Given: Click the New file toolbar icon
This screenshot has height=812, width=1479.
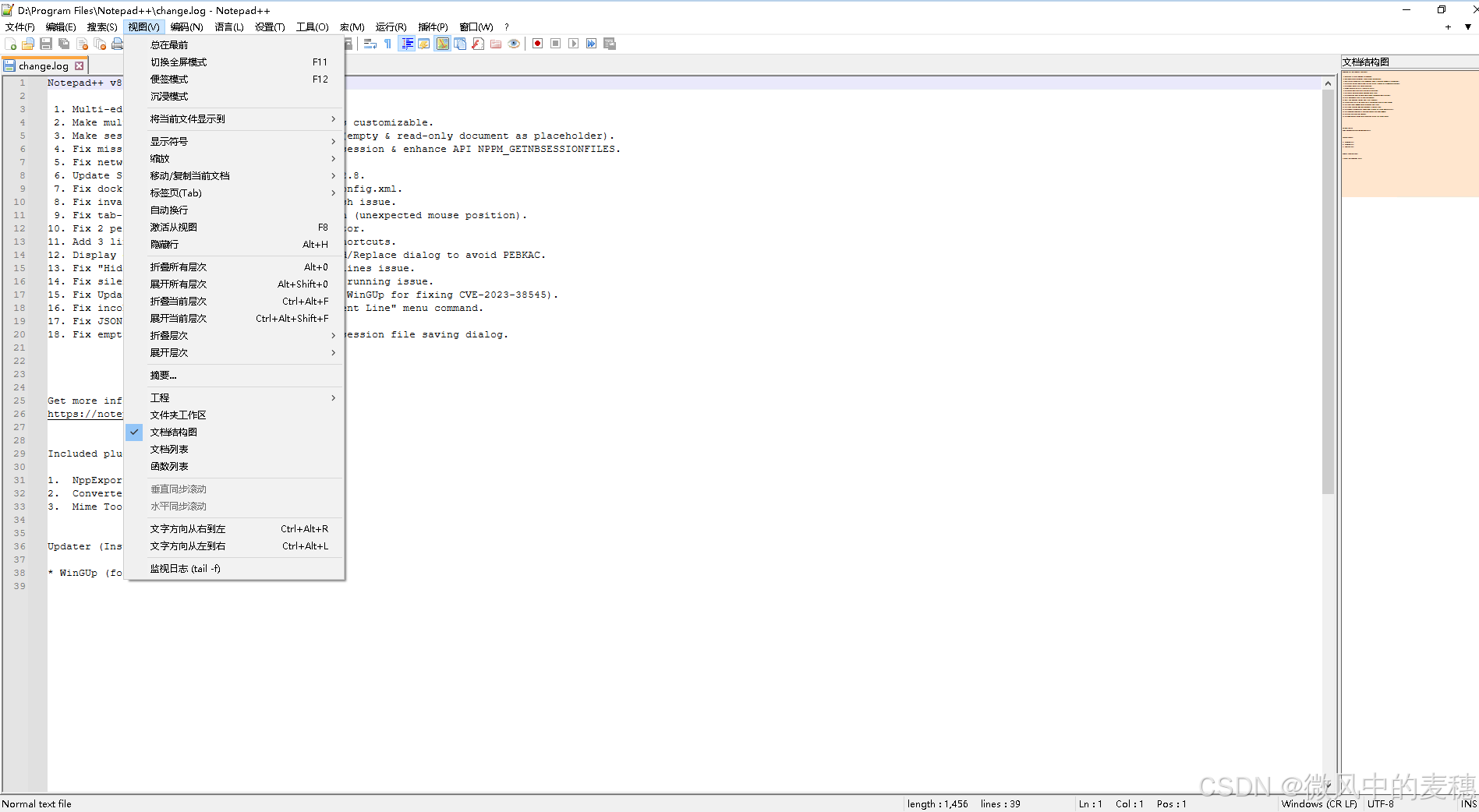Looking at the screenshot, I should pyautogui.click(x=10, y=44).
